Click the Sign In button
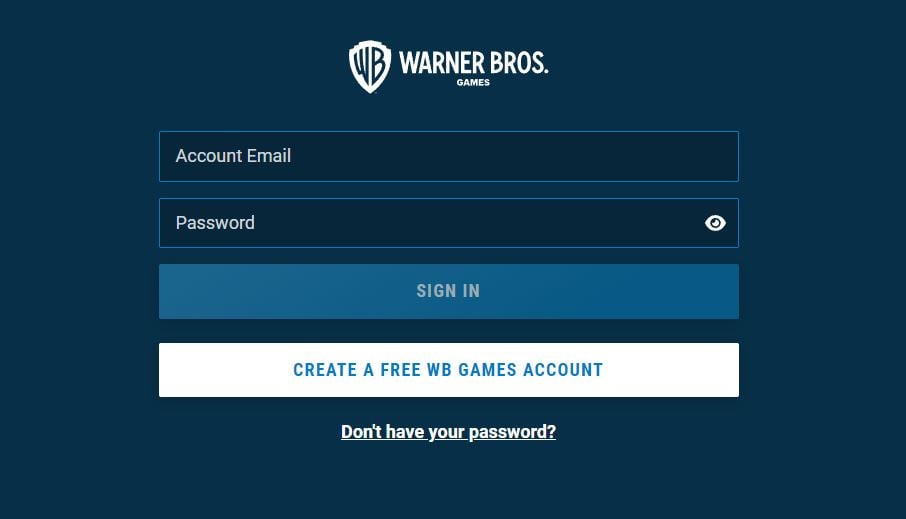The width and height of the screenshot is (906, 519). pos(449,291)
